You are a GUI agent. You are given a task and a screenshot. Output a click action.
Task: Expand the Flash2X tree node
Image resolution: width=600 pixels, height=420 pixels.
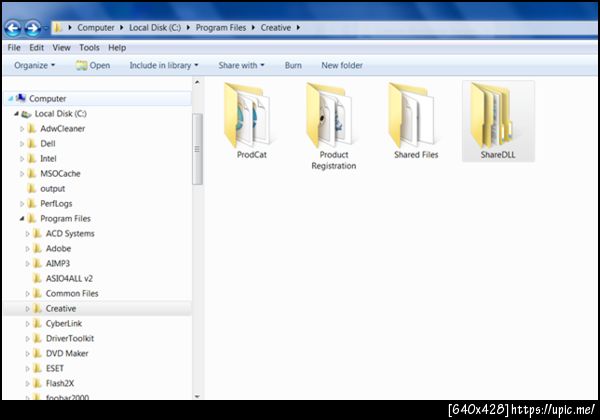28,384
